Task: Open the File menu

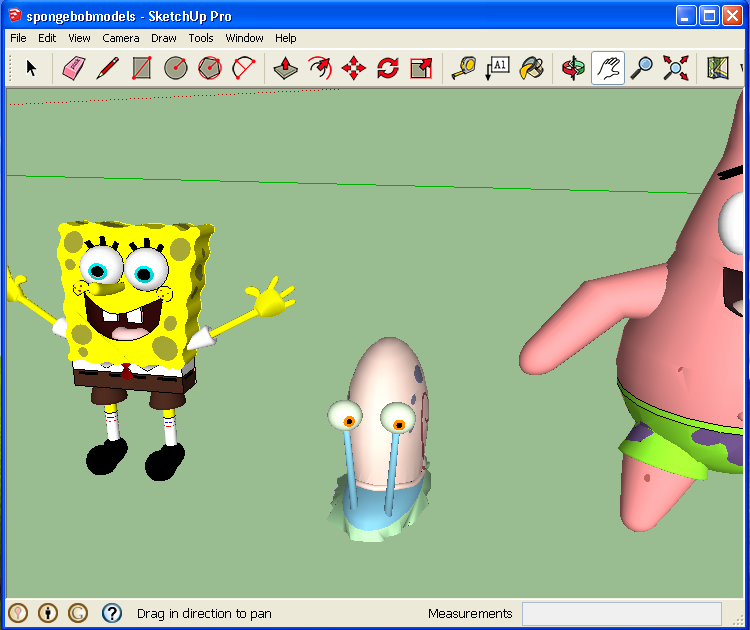Action: [x=18, y=38]
